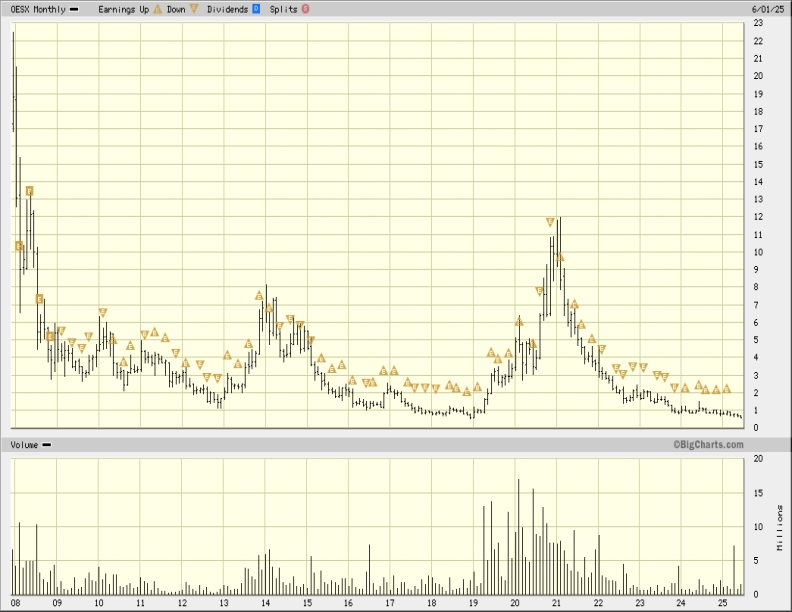Click year label 14 on the time axis

pyautogui.click(x=265, y=603)
